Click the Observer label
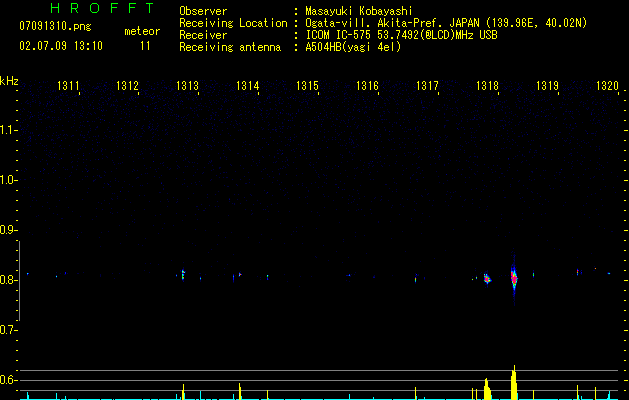The height and width of the screenshot is (400, 629). 203,11
